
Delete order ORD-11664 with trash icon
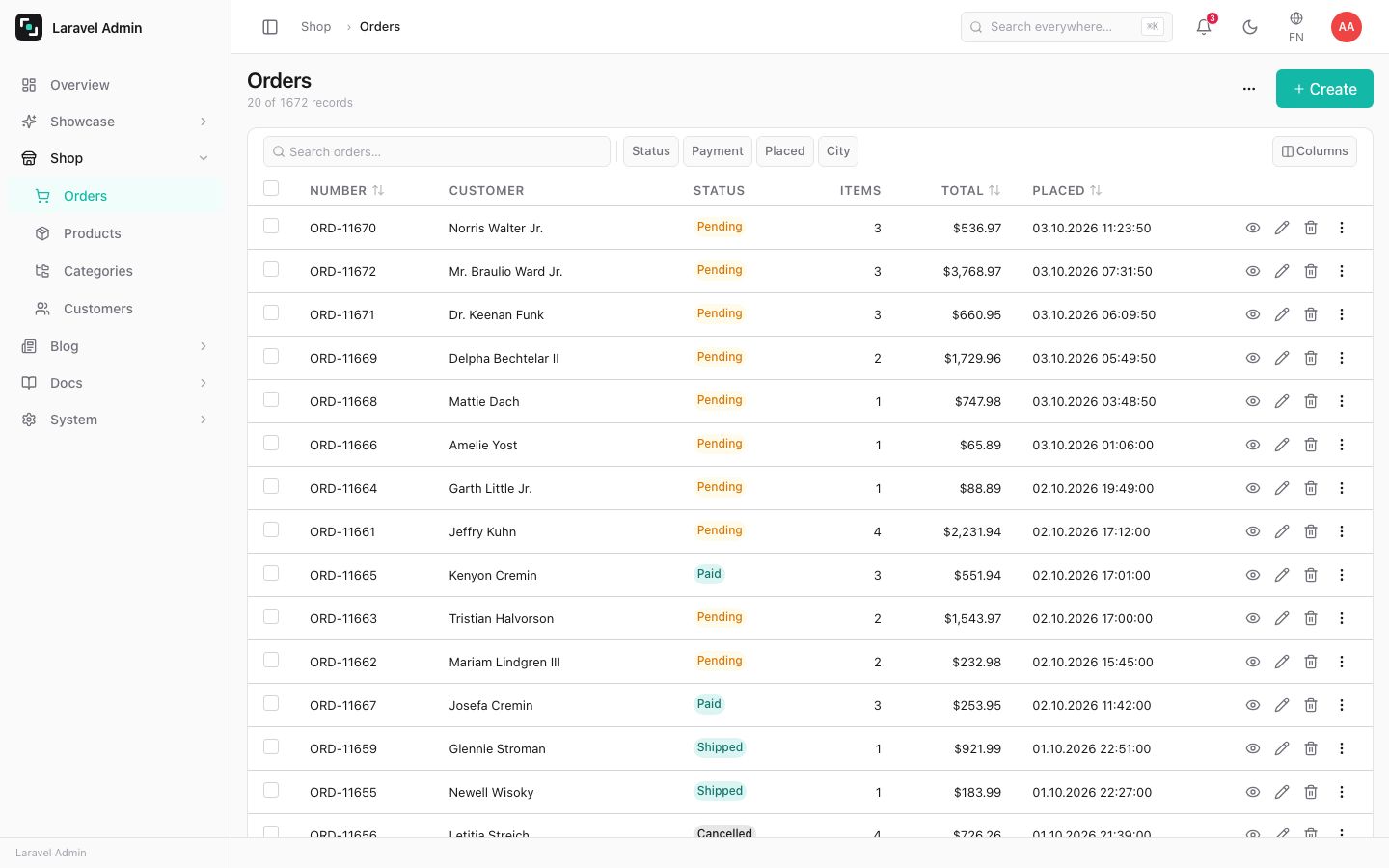[x=1311, y=488]
